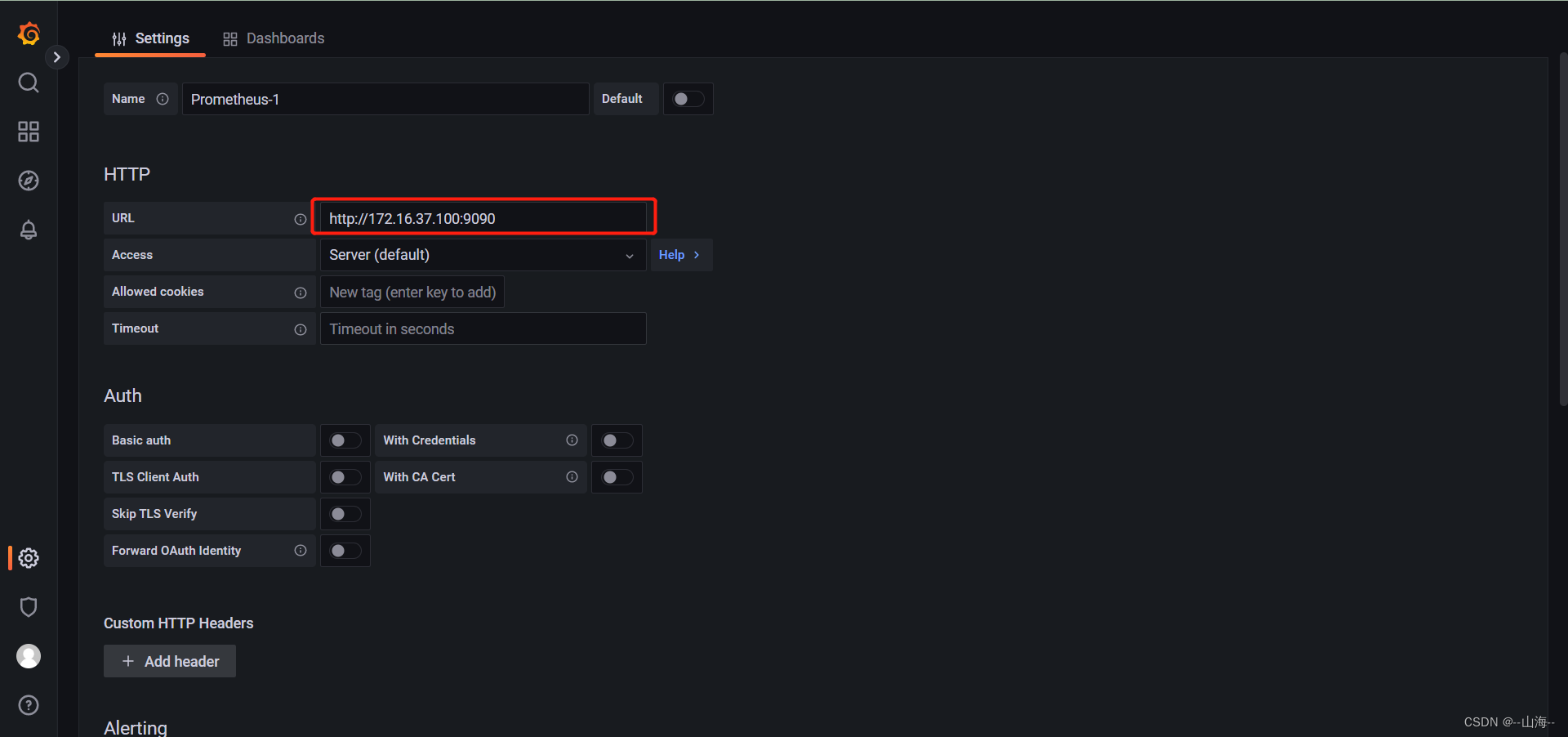Expand the sidebar with the arrow button
This screenshot has height=737, width=1568.
(56, 57)
